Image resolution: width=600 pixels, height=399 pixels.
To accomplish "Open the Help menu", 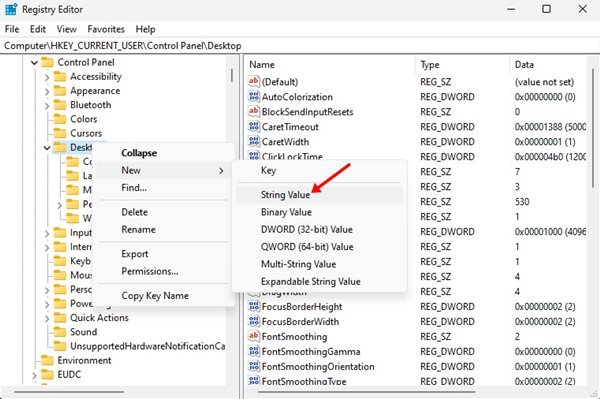I will point(145,29).
